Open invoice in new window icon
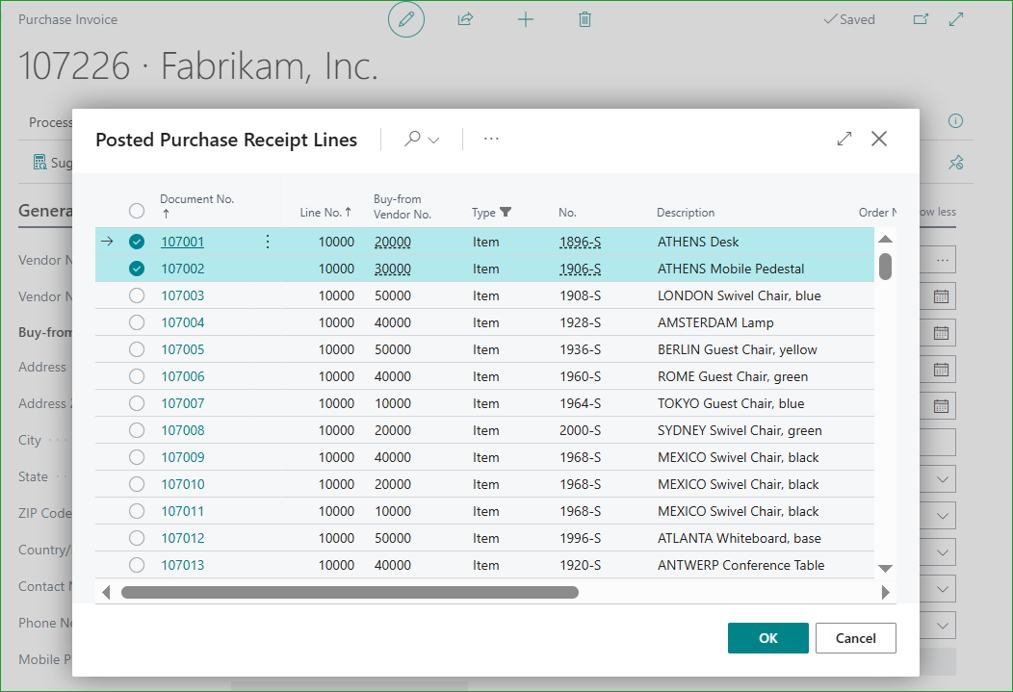This screenshot has height=692, width=1013. click(921, 19)
